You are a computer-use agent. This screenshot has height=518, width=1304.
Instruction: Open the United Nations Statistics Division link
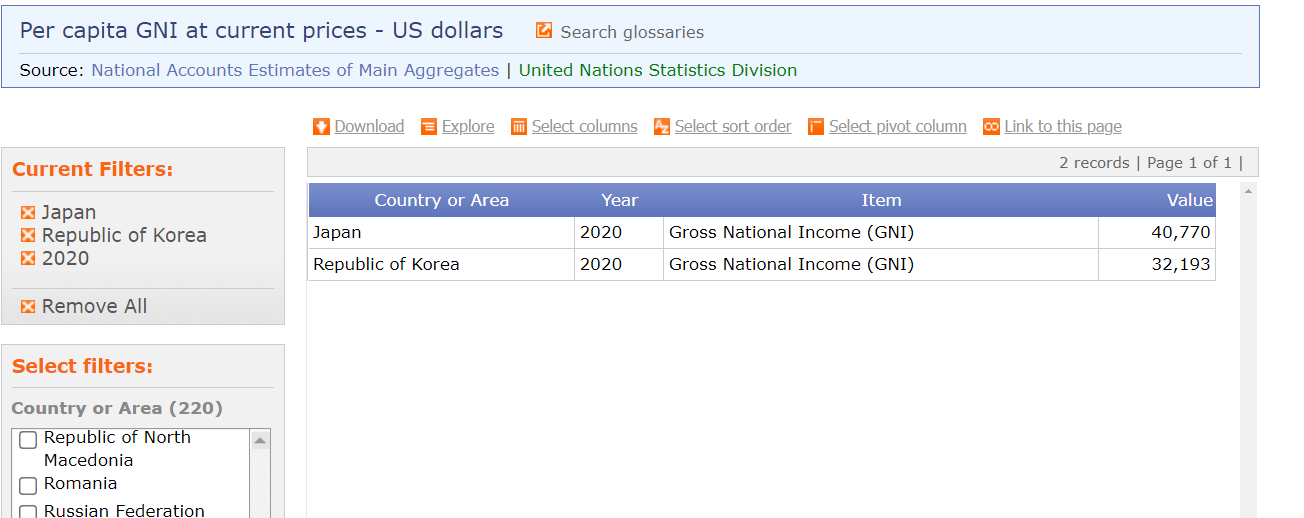[657, 70]
